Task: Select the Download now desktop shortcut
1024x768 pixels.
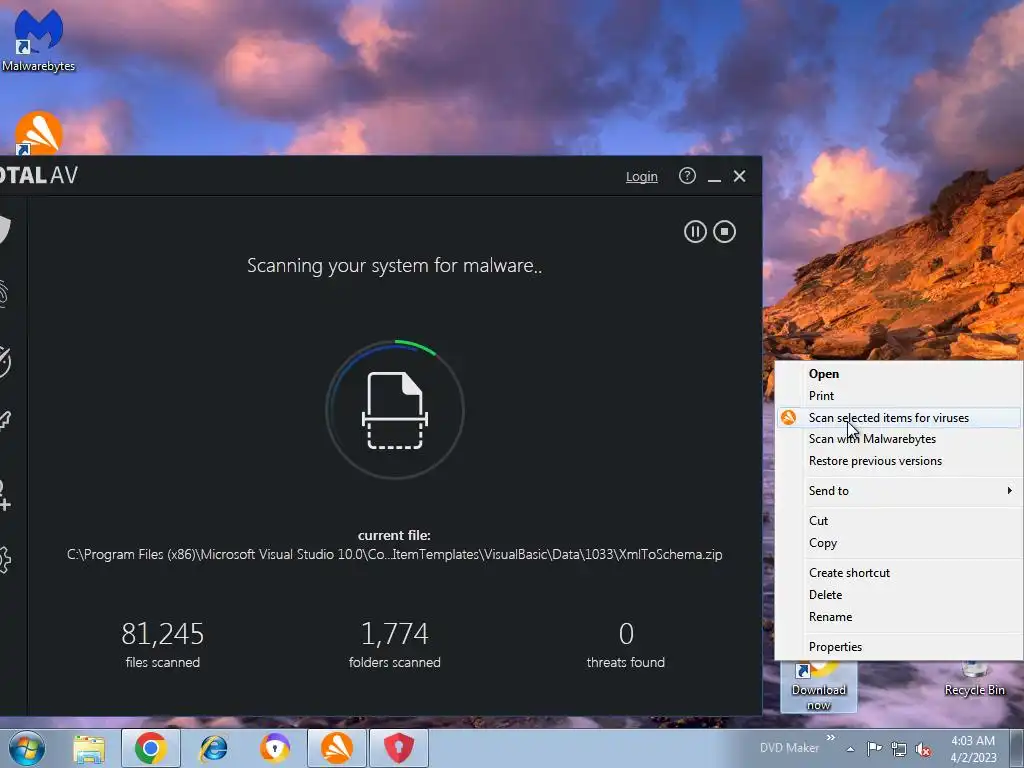Action: 818,686
